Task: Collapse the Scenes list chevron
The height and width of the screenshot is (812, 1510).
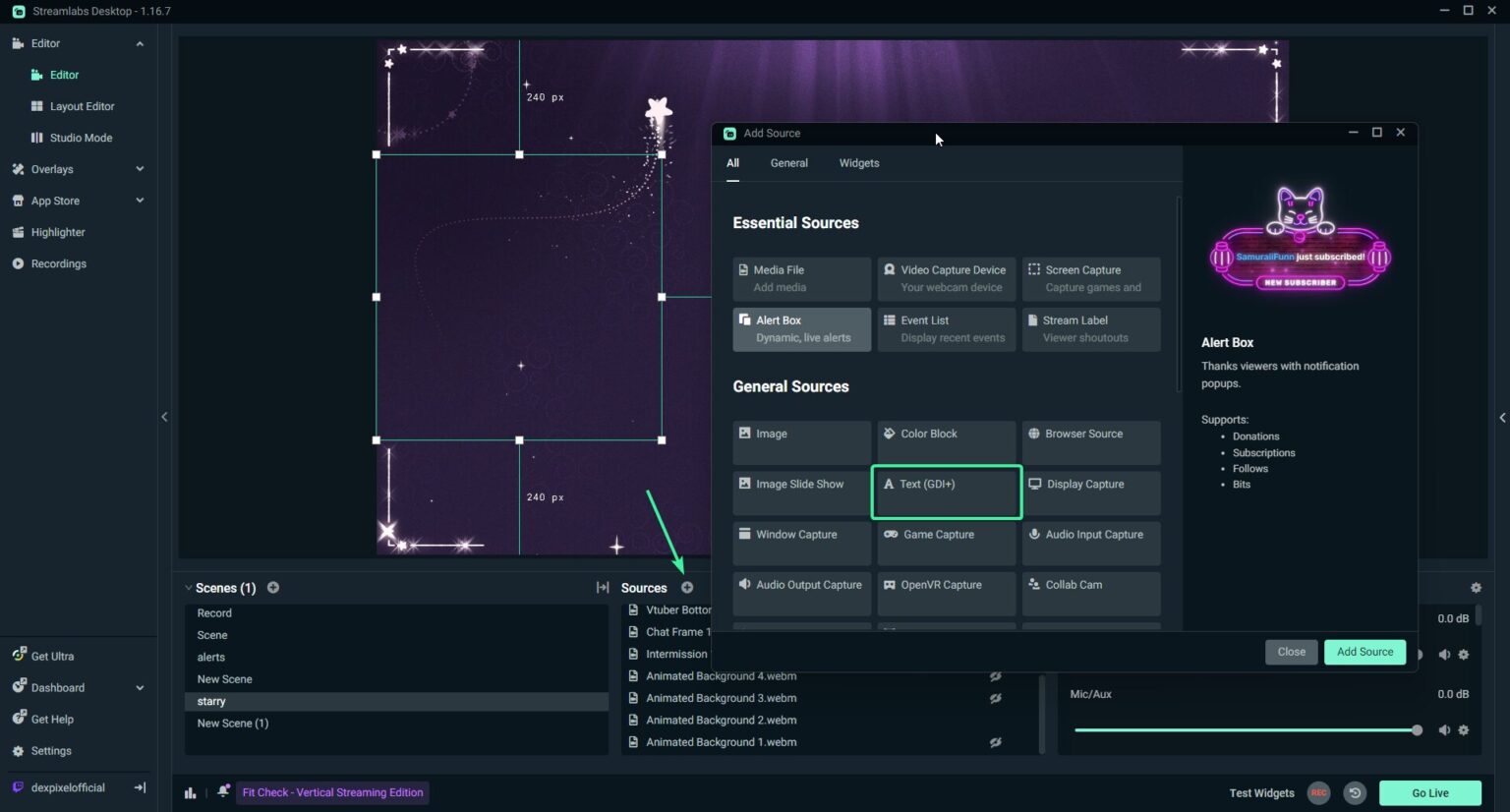Action: coord(188,588)
